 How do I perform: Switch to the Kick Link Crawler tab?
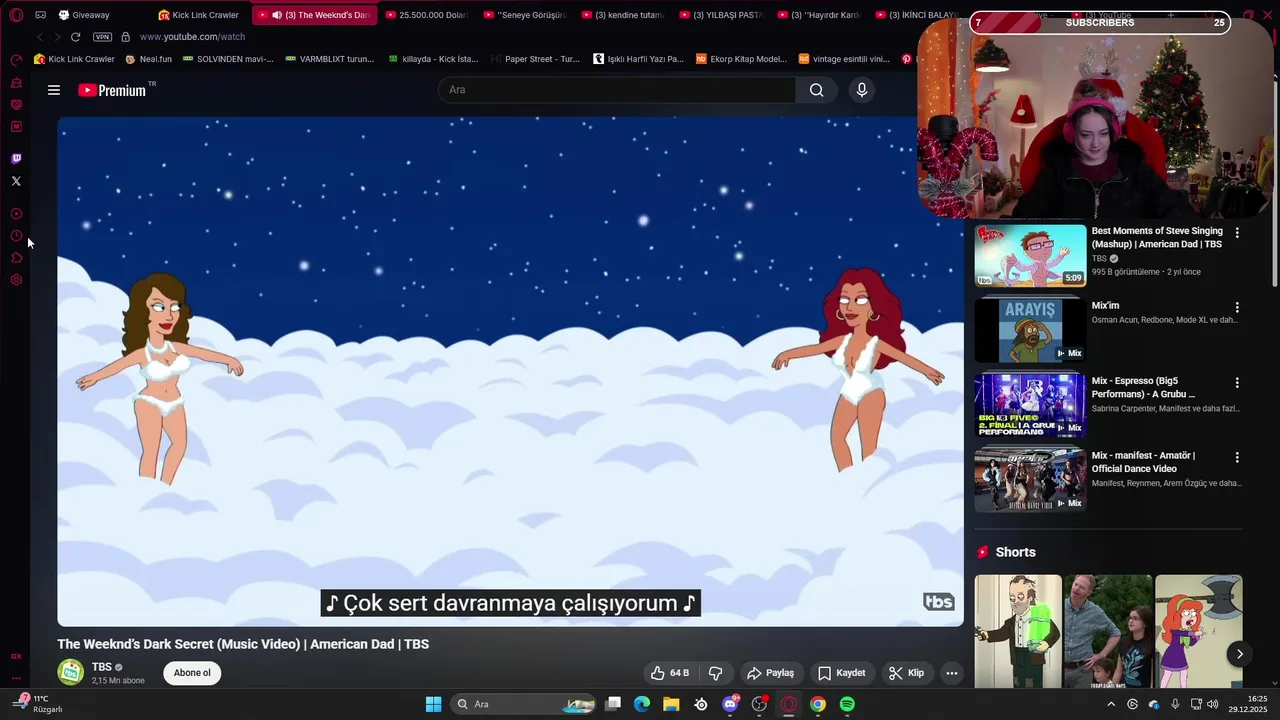coord(200,15)
